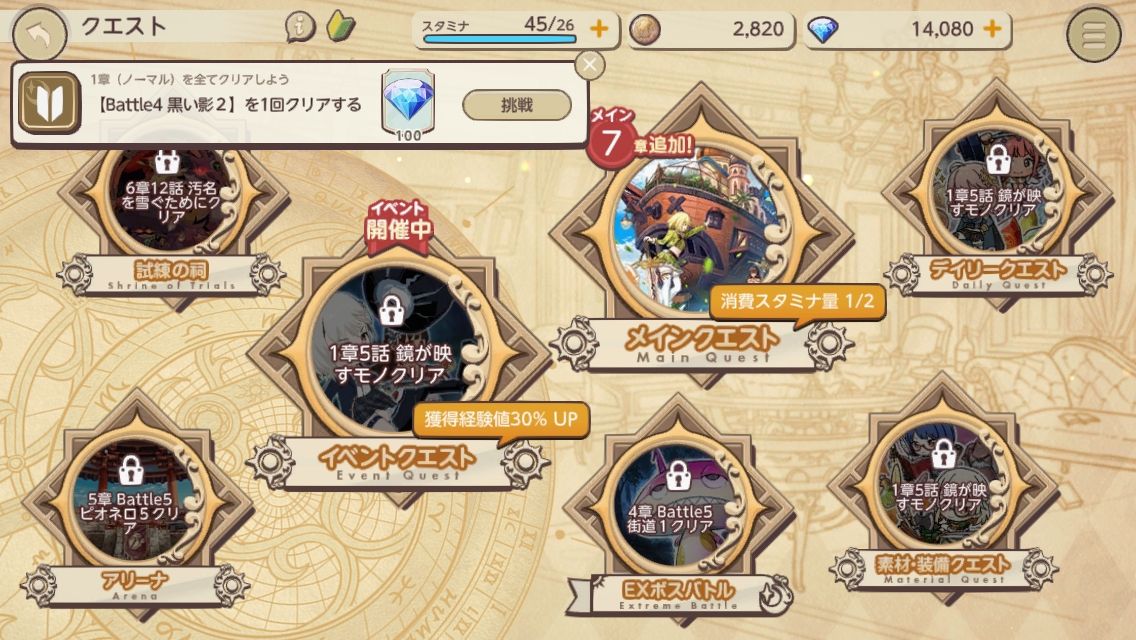Open the locked アリーナ Arena

(135, 507)
